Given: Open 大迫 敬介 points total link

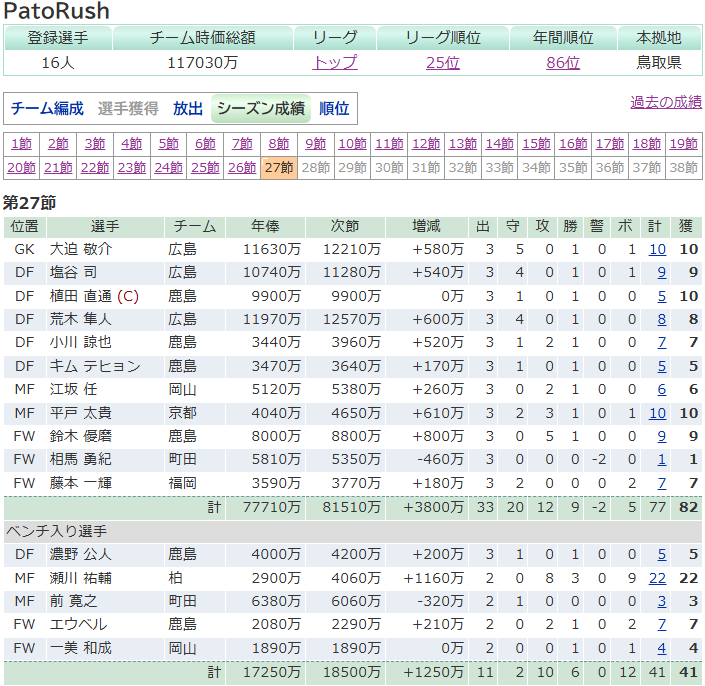Looking at the screenshot, I should [657, 249].
